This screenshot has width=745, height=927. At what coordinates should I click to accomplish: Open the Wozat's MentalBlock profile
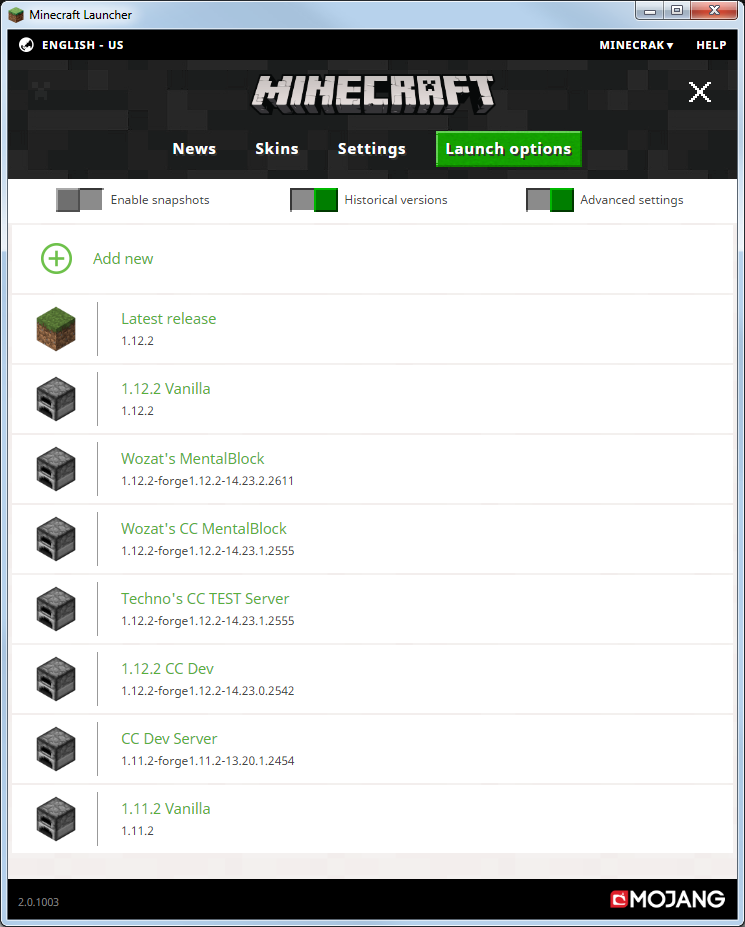pos(372,469)
